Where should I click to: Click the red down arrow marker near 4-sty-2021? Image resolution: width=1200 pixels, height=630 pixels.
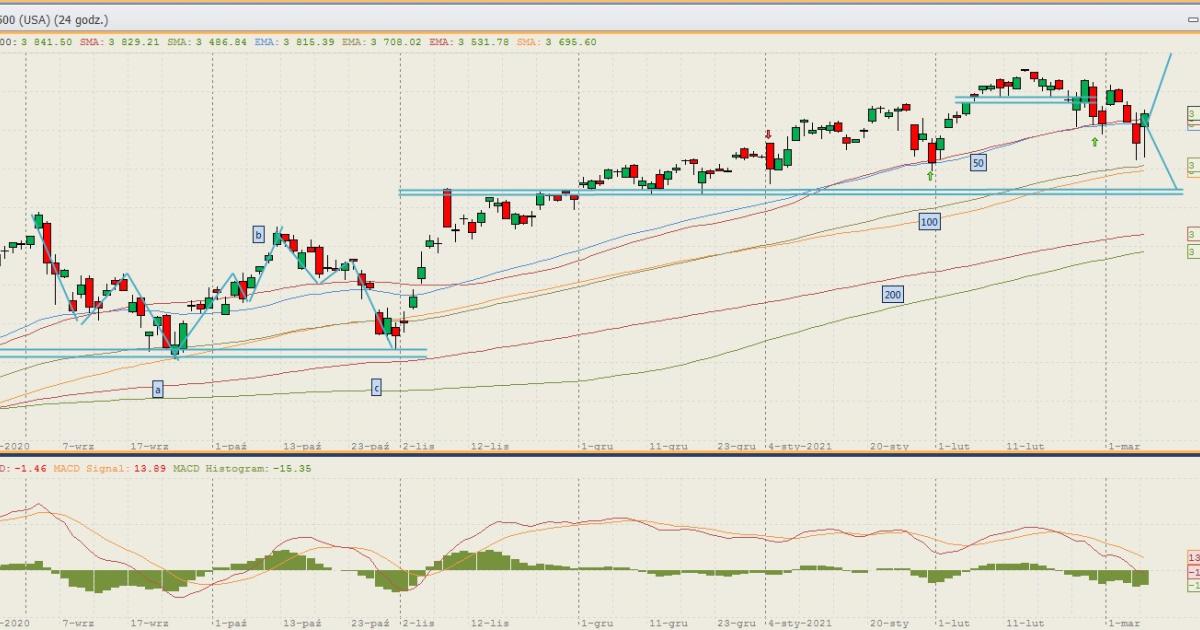[768, 134]
